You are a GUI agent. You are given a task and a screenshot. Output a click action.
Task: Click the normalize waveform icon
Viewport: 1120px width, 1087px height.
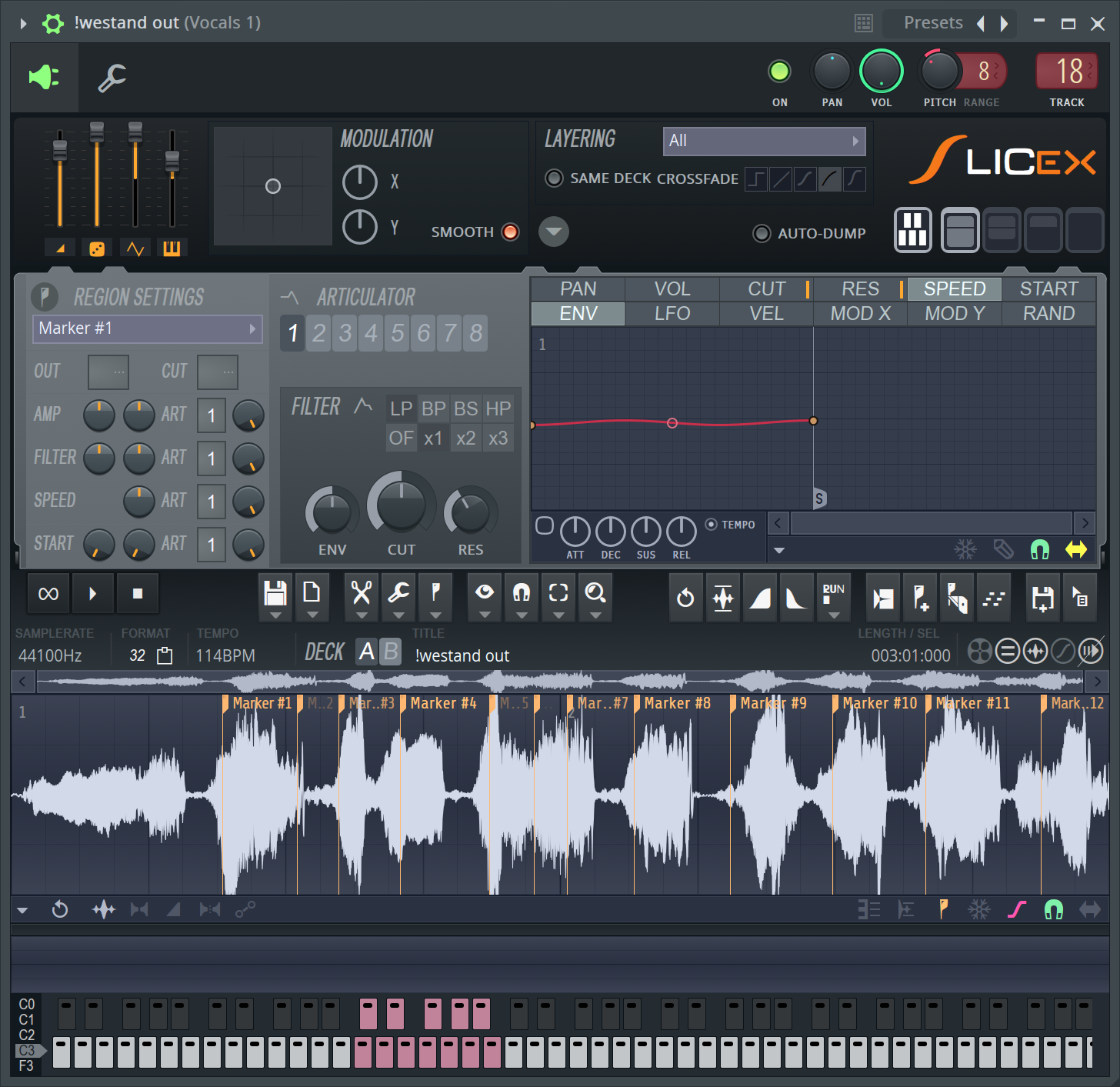pyautogui.click(x=722, y=598)
